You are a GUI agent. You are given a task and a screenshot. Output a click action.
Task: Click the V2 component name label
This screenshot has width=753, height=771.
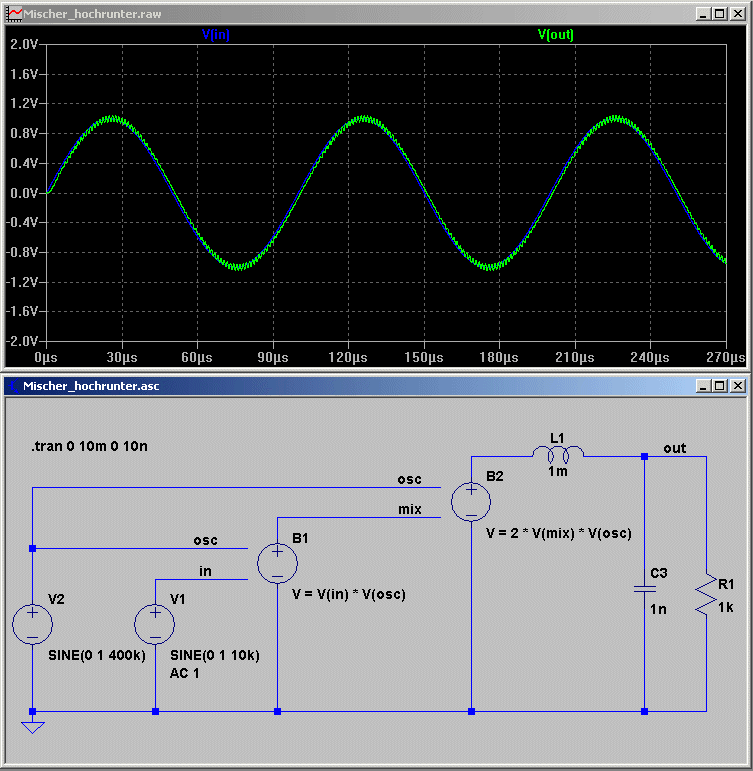[x=56, y=599]
